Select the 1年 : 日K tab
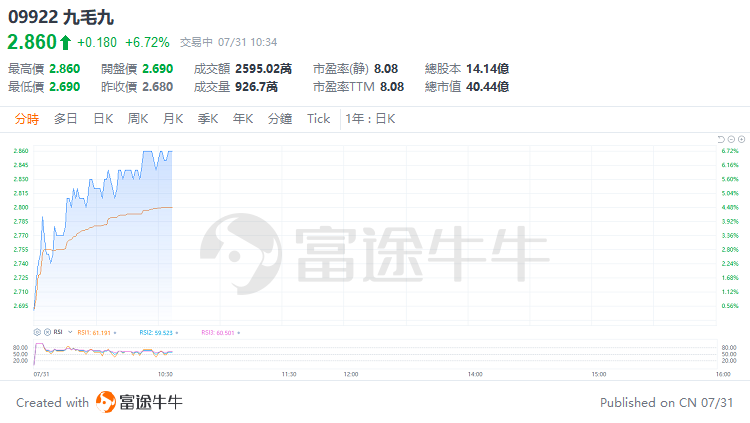Image resolution: width=750 pixels, height=423 pixels. 371,119
